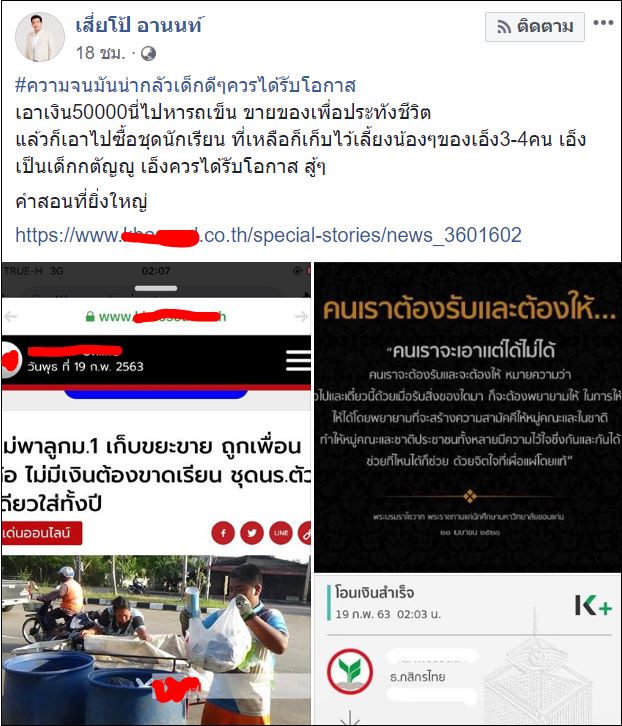Viewport: 622px width, 726px height.
Task: Click the Twitter share round icon
Action: (252, 533)
